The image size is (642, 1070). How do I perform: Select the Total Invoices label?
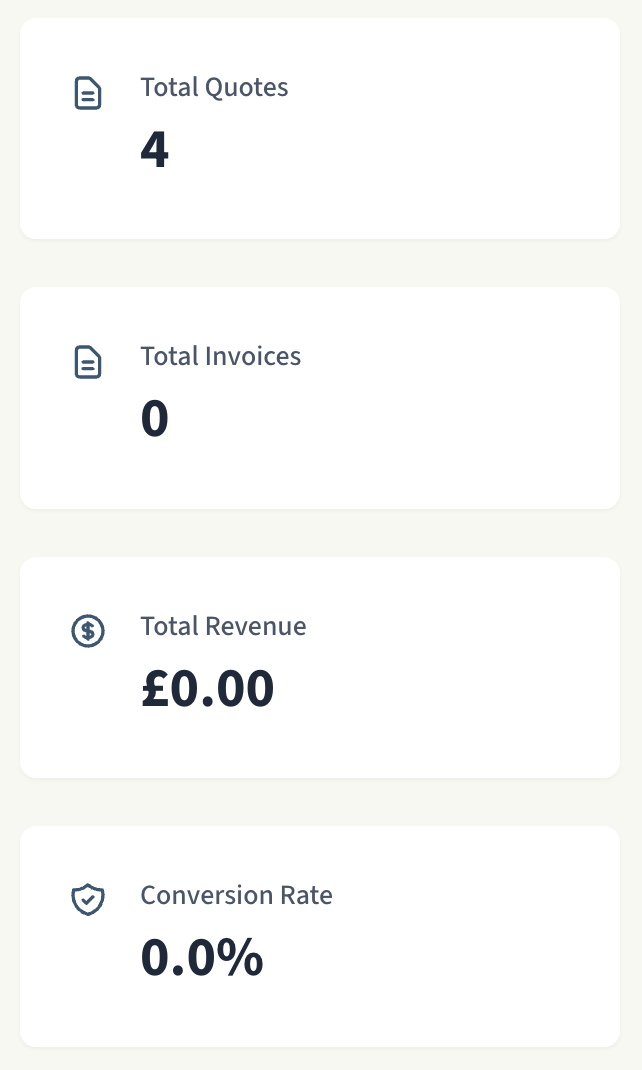tap(220, 356)
